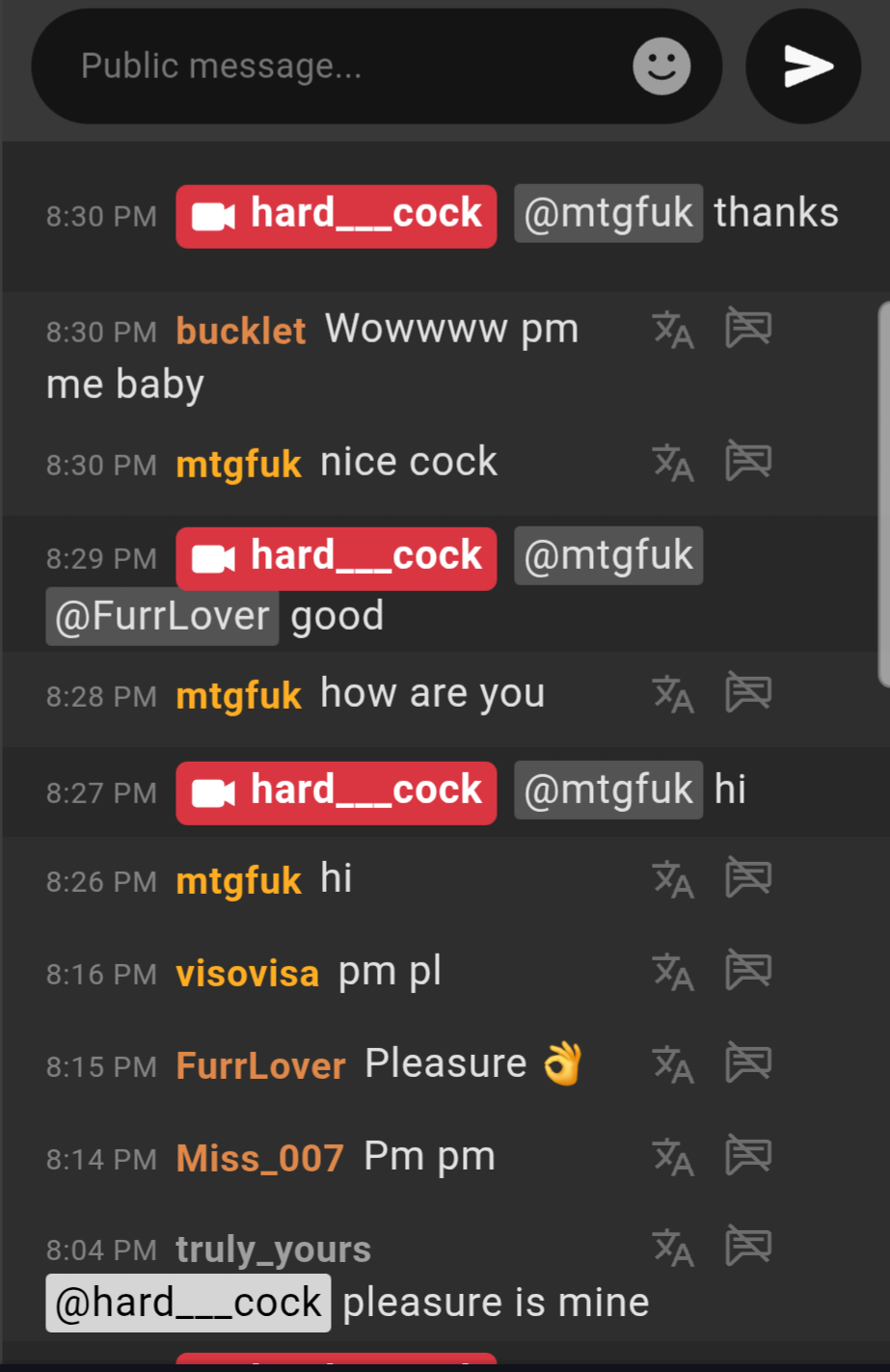Translate "nice cock" message by mtgfuk
Image resolution: width=890 pixels, height=1372 pixels.
673,463
